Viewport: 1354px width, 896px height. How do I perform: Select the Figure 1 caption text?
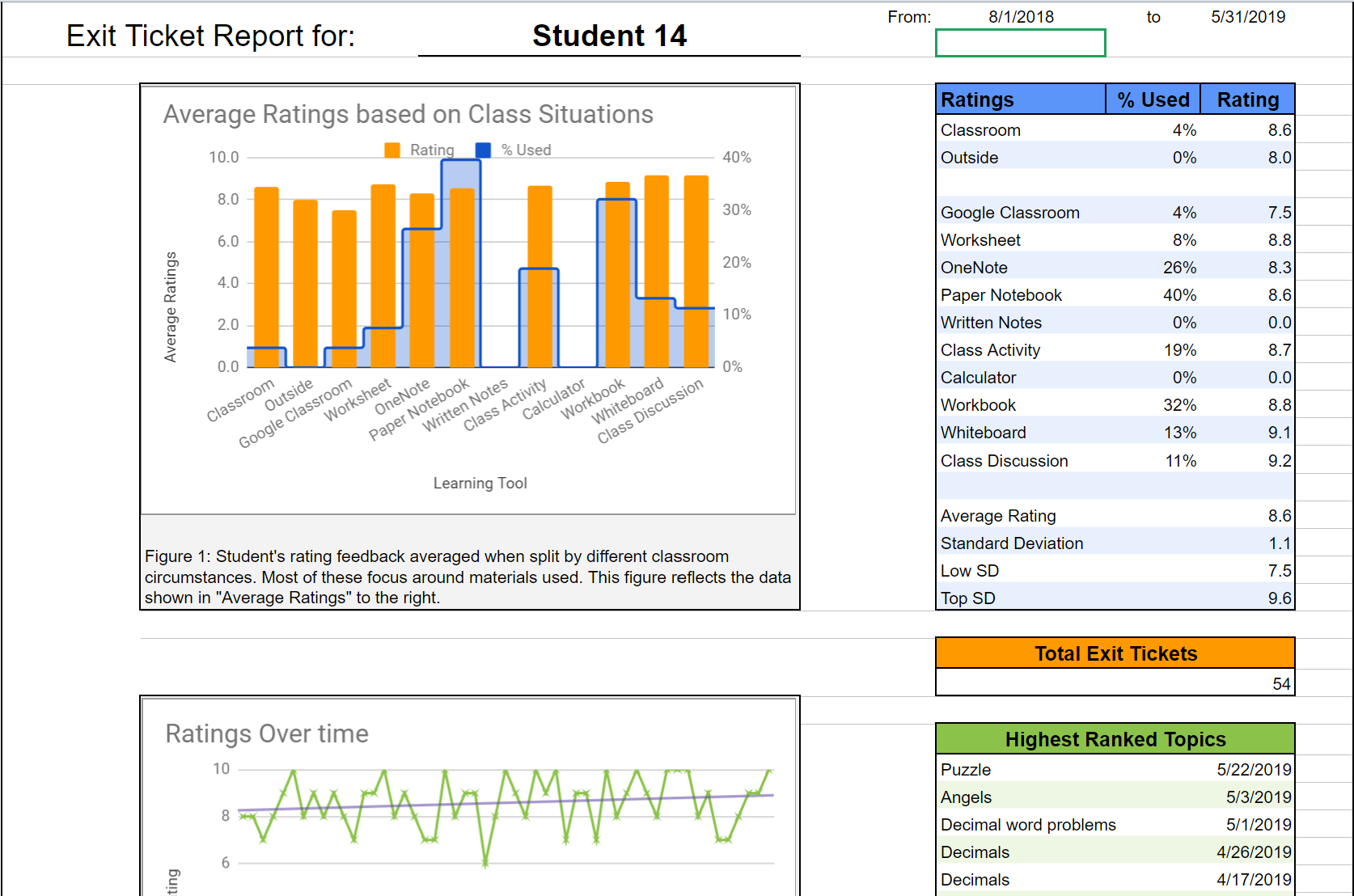(468, 577)
